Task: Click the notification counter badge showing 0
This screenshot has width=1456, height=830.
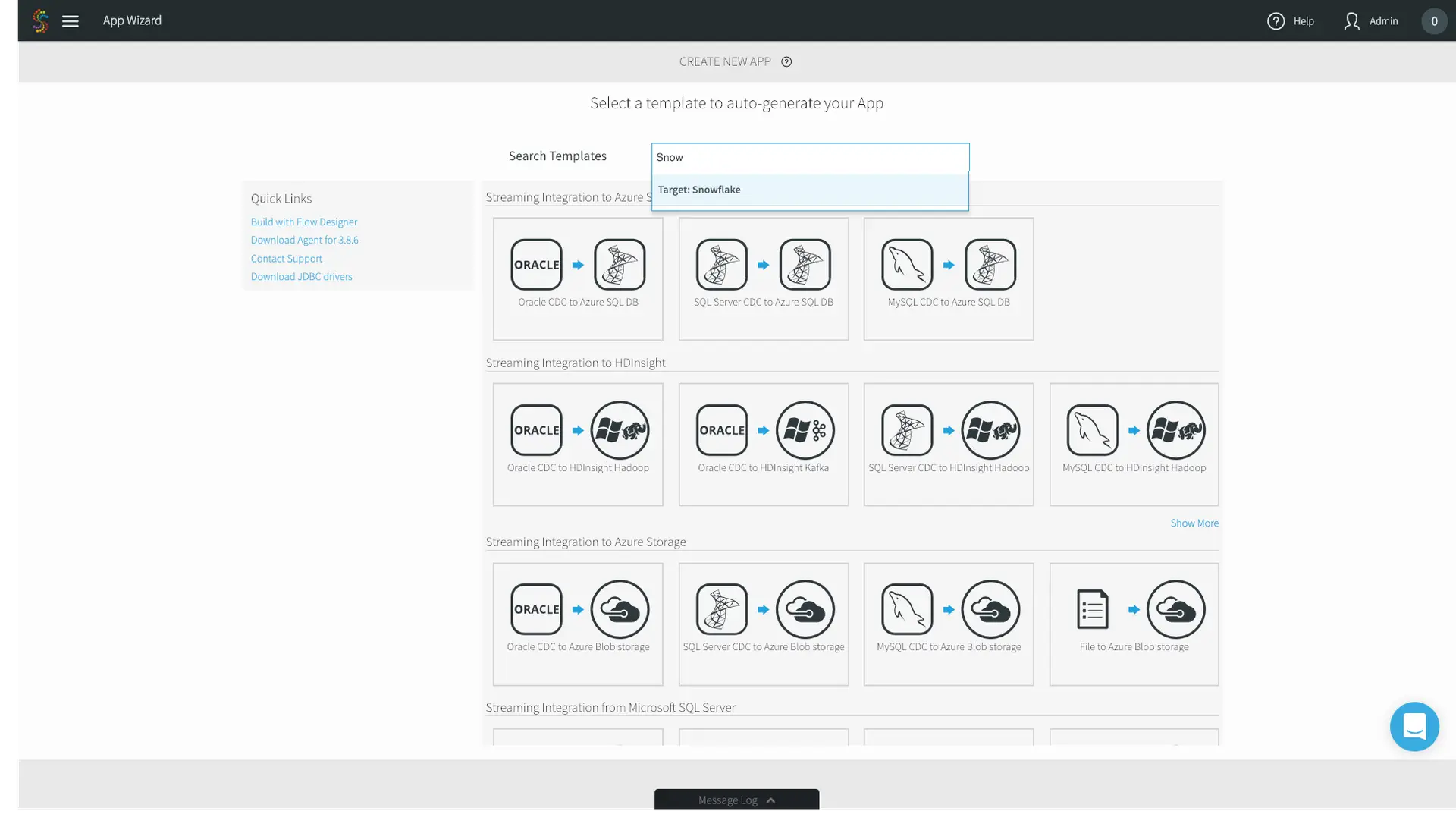Action: (x=1433, y=21)
